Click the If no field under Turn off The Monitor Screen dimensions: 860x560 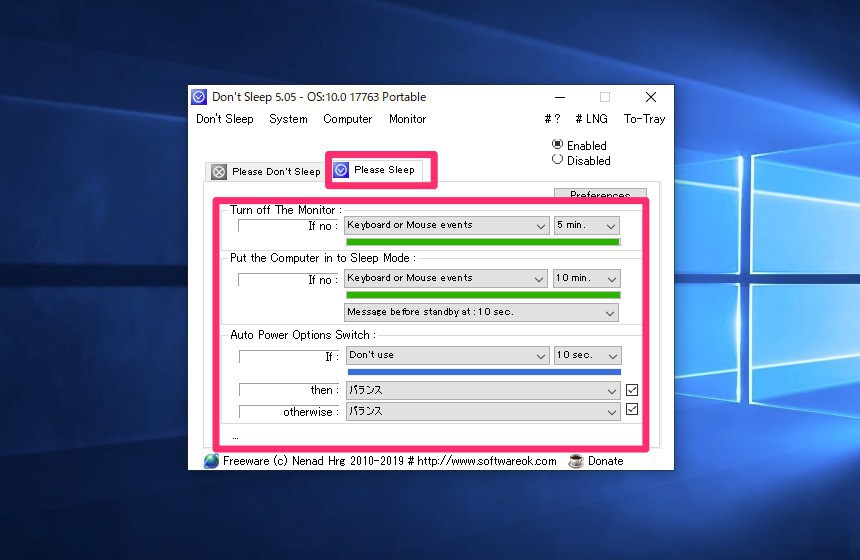point(288,226)
